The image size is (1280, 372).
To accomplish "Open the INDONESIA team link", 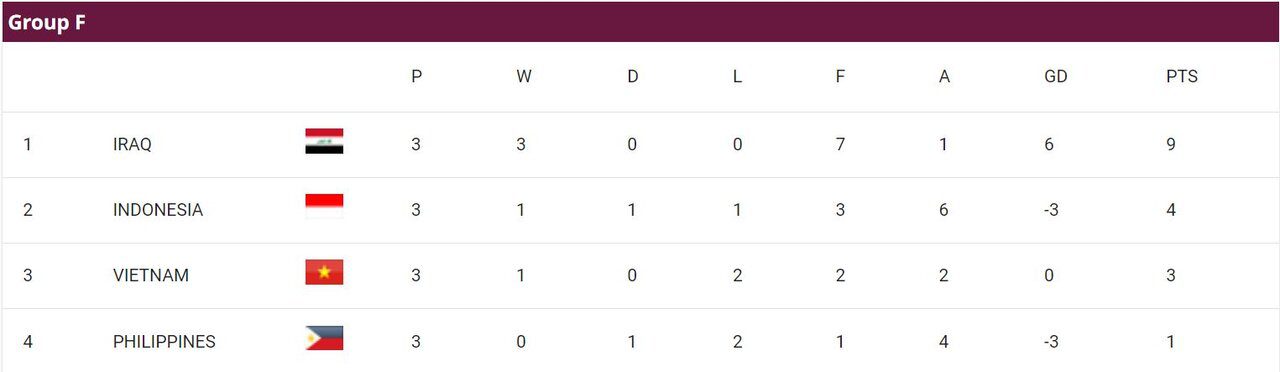I will [158, 210].
